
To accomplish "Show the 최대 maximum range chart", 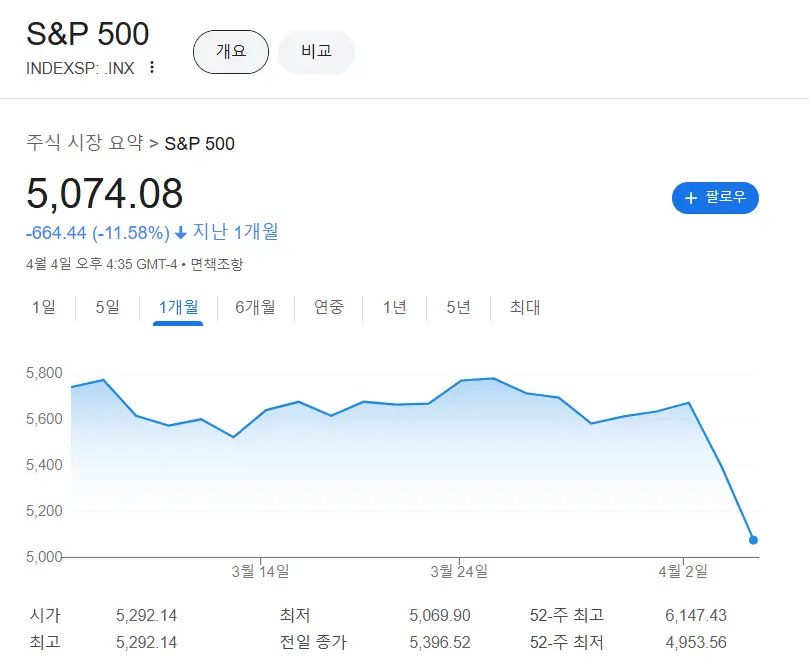I will pyautogui.click(x=525, y=307).
